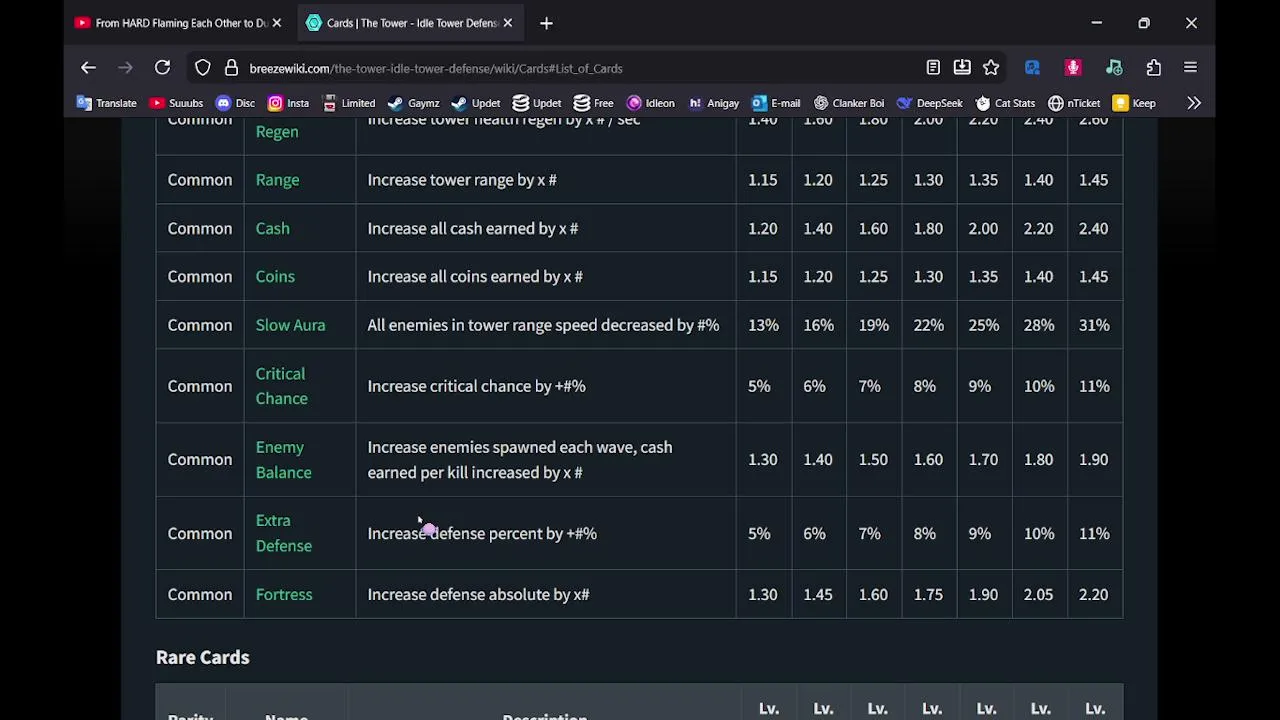Toggle reader view icon
Screen dimensions: 1280x720
pyautogui.click(x=933, y=68)
